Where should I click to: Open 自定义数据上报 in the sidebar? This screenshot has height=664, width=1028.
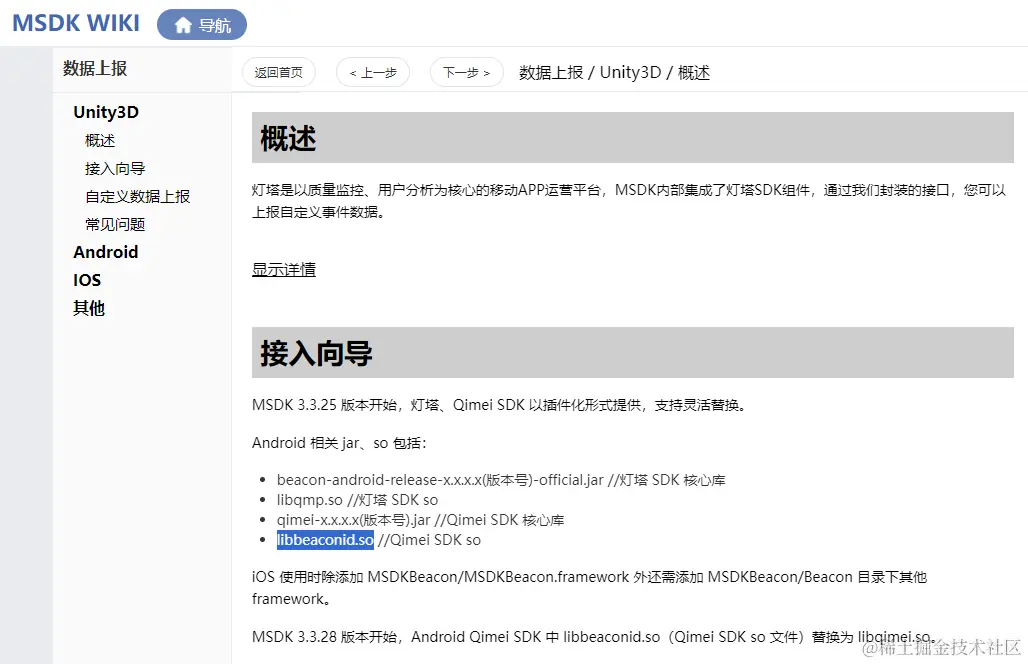138,197
